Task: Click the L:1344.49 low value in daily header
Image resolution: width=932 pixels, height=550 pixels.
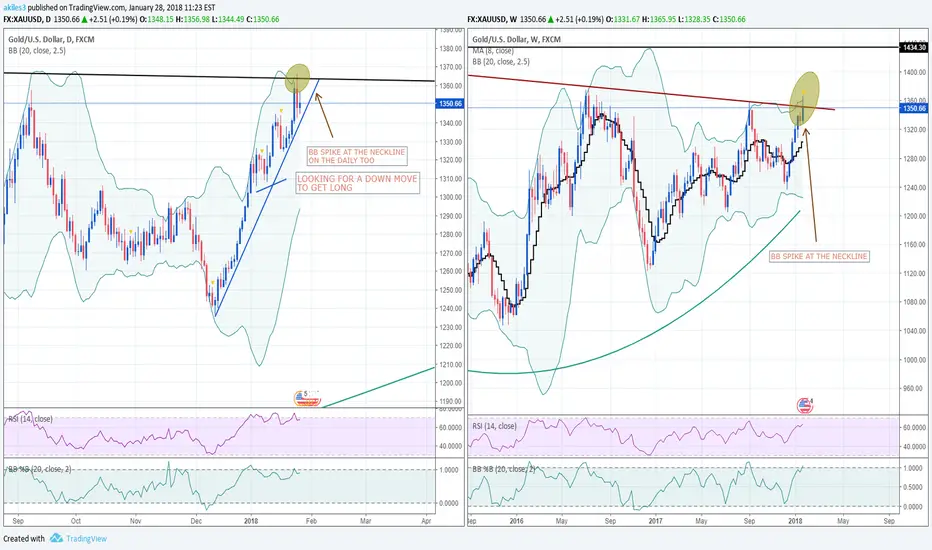Action: click(x=228, y=19)
